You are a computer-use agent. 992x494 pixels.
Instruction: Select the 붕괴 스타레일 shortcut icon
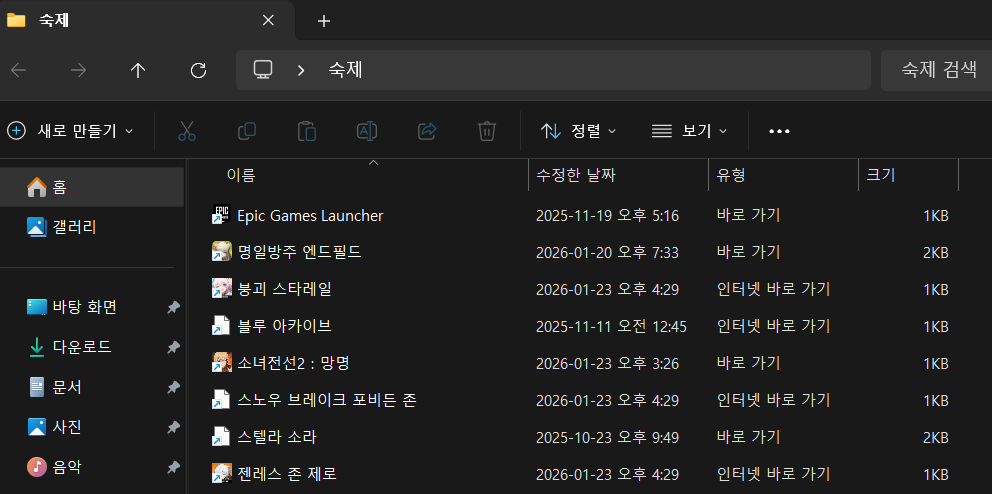(x=220, y=289)
